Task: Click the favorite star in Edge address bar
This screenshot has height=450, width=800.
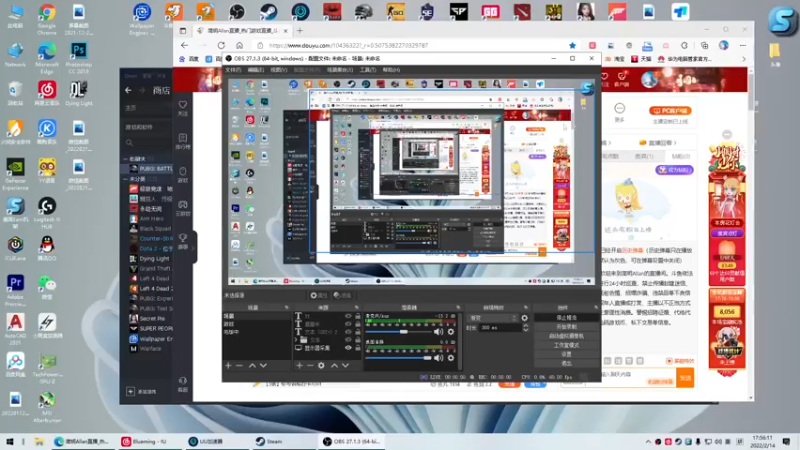Action: [572, 45]
